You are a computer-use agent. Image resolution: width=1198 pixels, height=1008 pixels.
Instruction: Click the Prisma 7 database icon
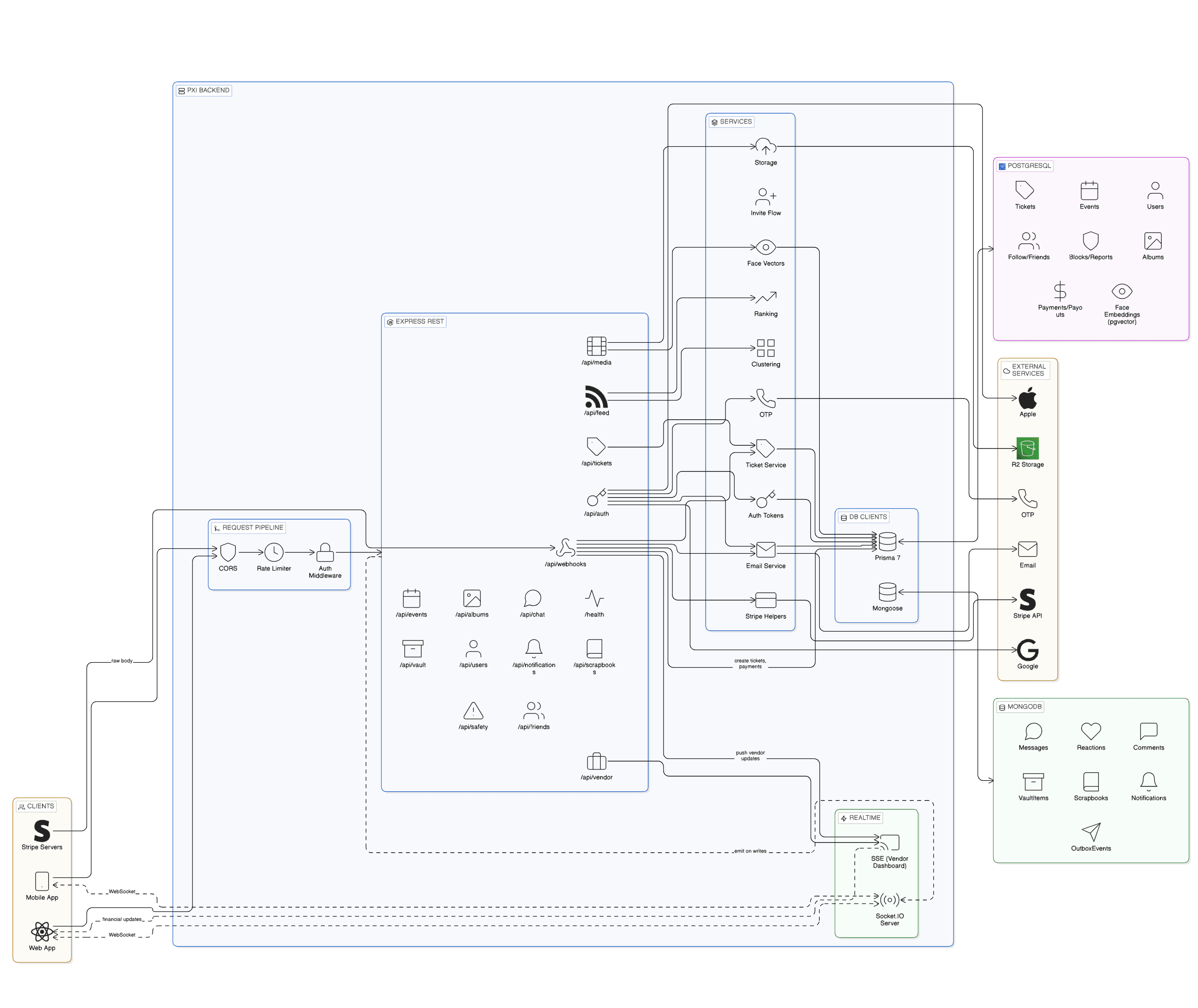[887, 542]
